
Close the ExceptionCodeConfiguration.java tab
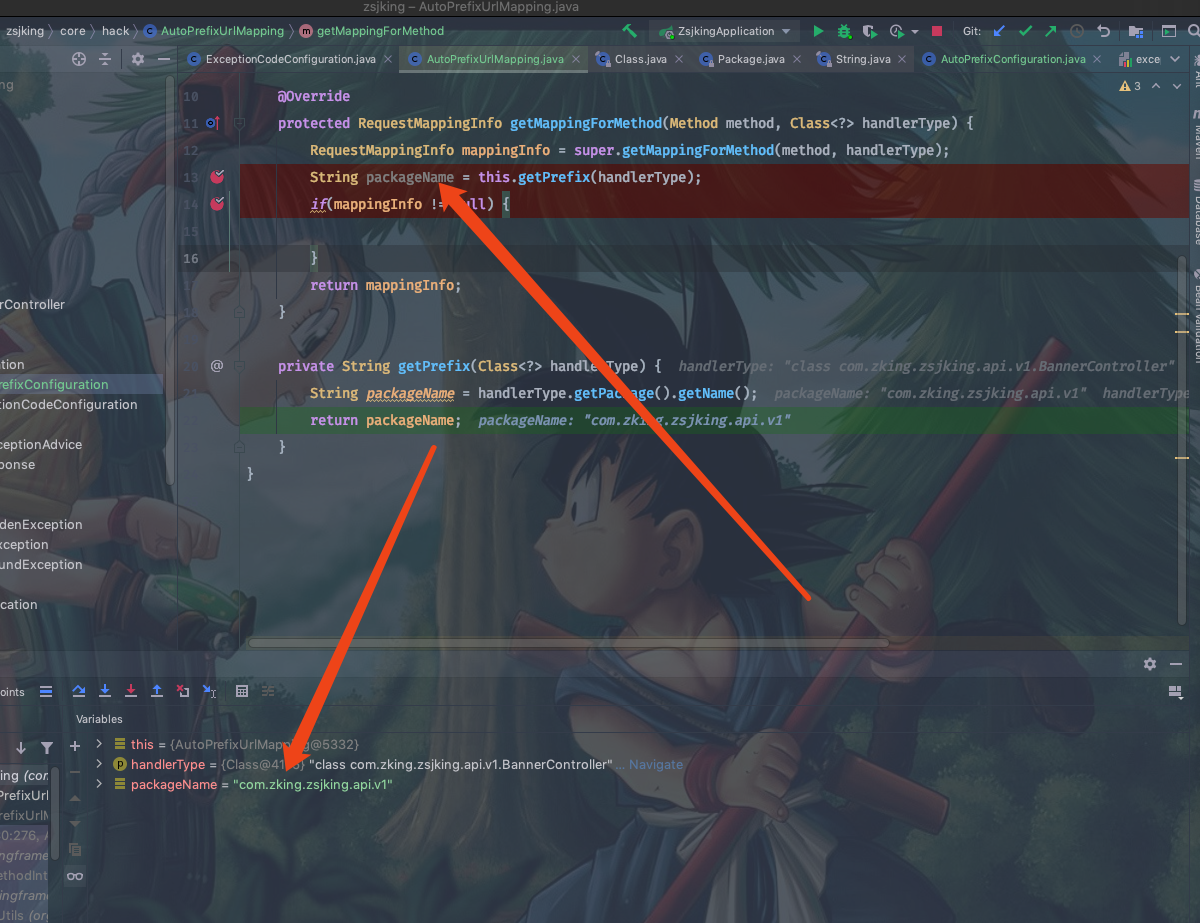(x=387, y=59)
